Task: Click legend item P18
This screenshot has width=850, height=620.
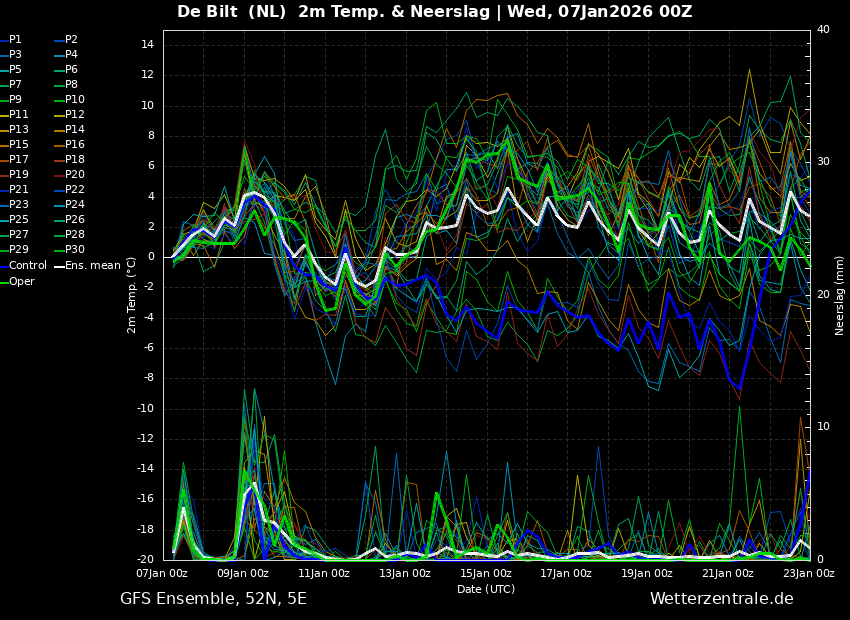Action: (69, 159)
